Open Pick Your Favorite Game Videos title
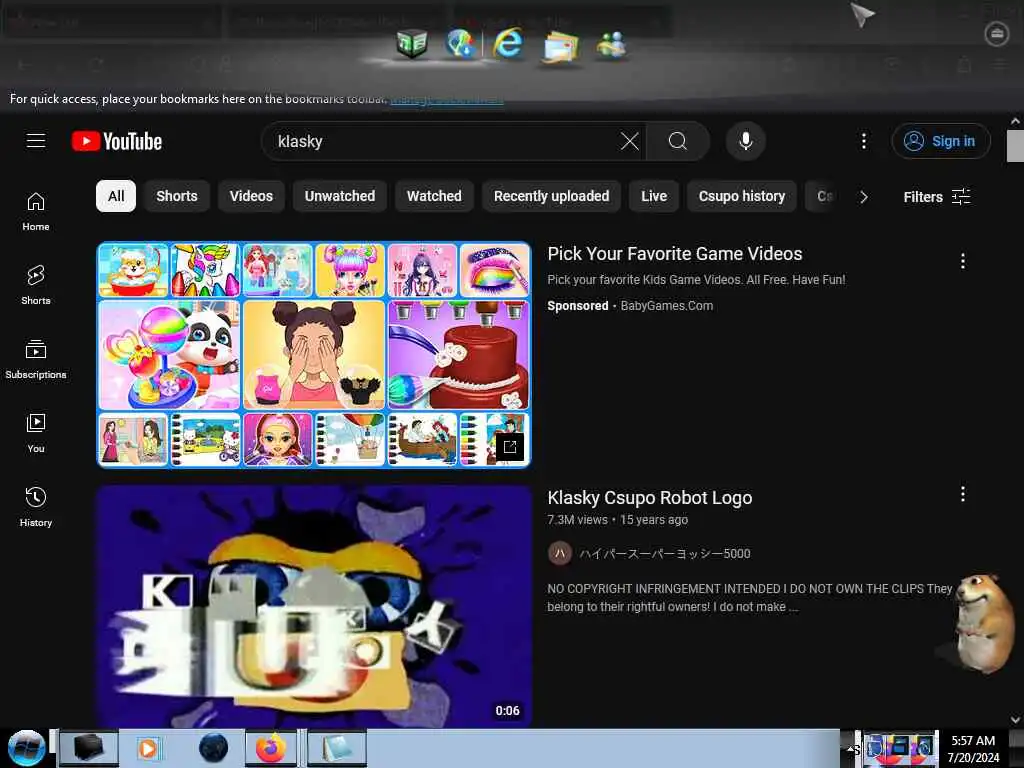This screenshot has height=768, width=1024. (x=675, y=253)
